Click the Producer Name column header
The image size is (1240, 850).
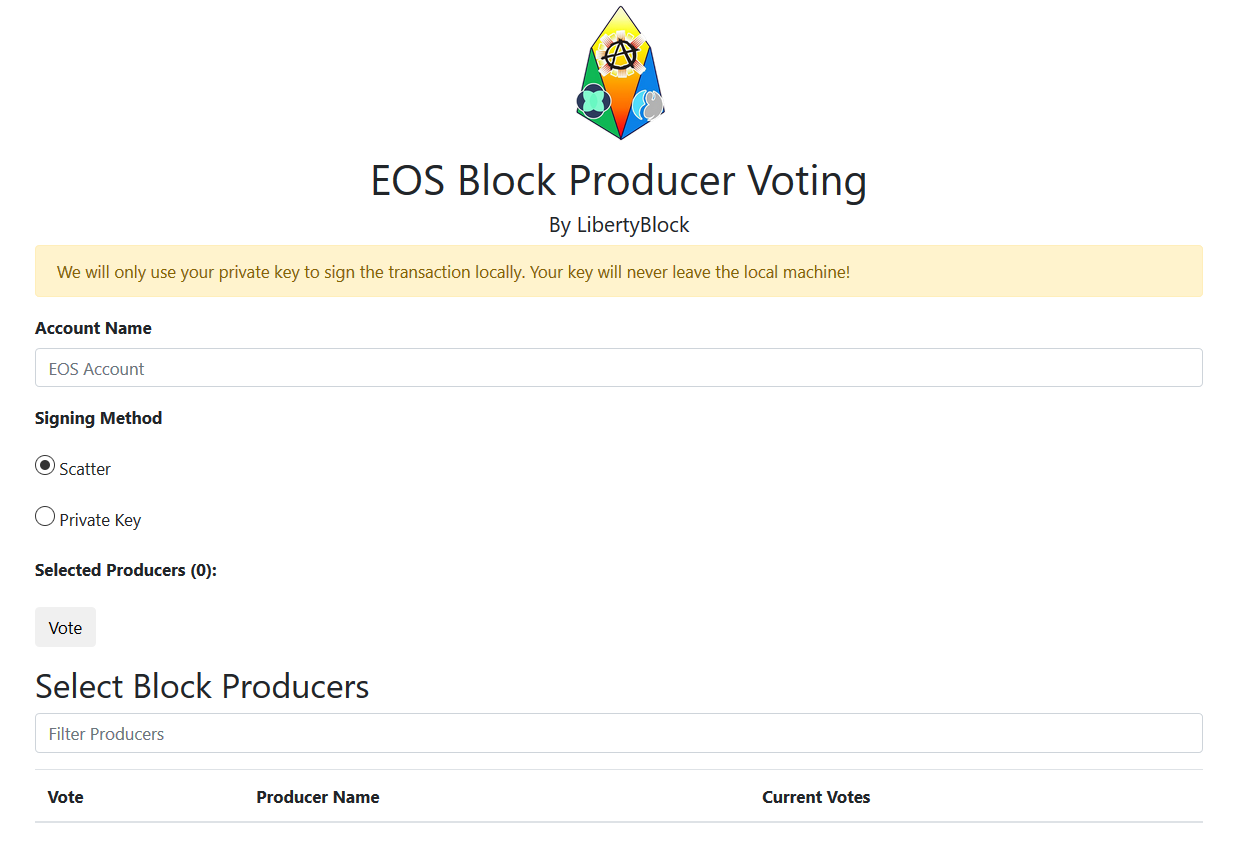pyautogui.click(x=318, y=797)
